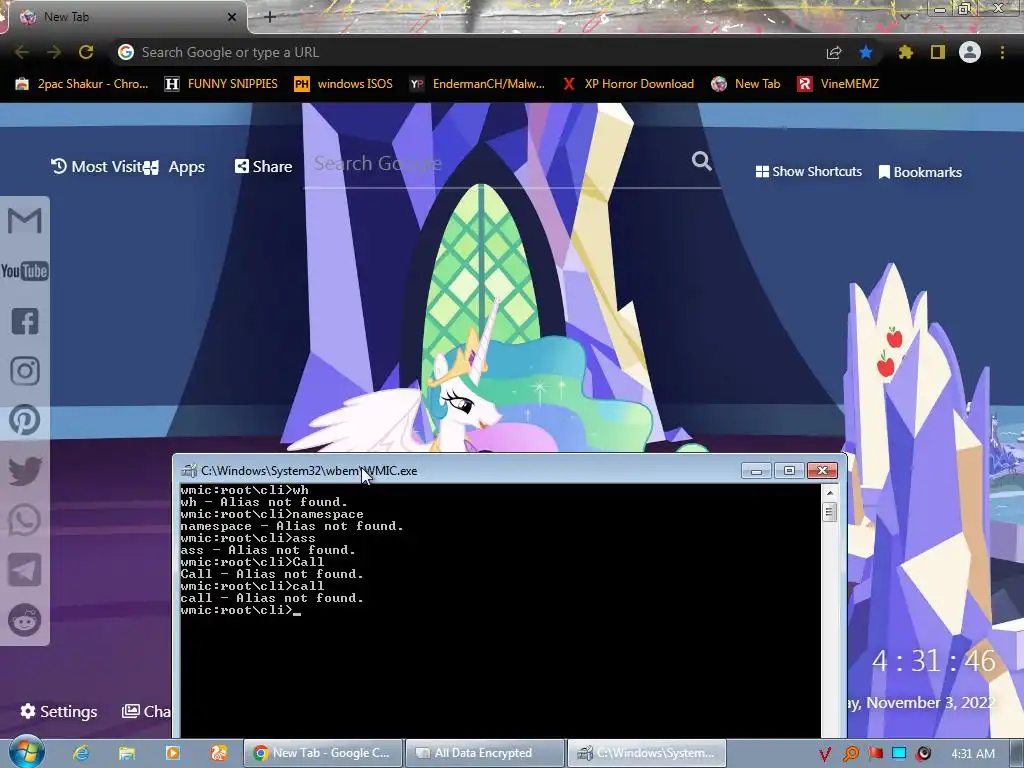Open Twitter sidebar shortcut
The width and height of the screenshot is (1024, 768).
pyautogui.click(x=25, y=471)
